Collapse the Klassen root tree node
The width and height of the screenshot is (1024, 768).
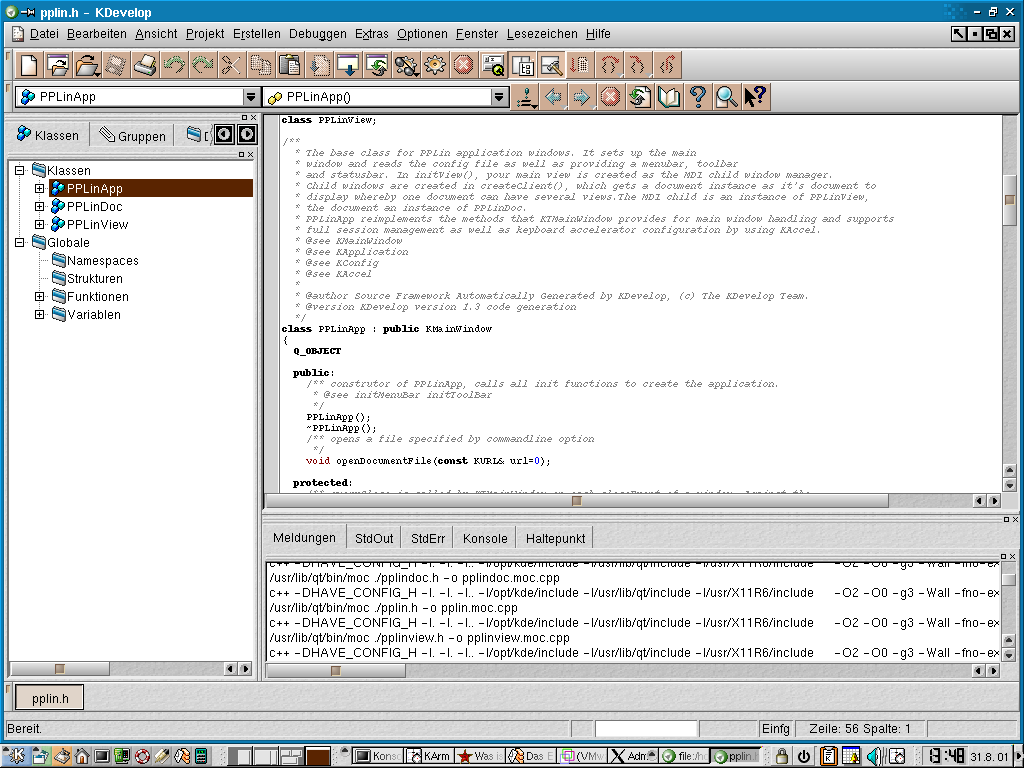[x=20, y=170]
